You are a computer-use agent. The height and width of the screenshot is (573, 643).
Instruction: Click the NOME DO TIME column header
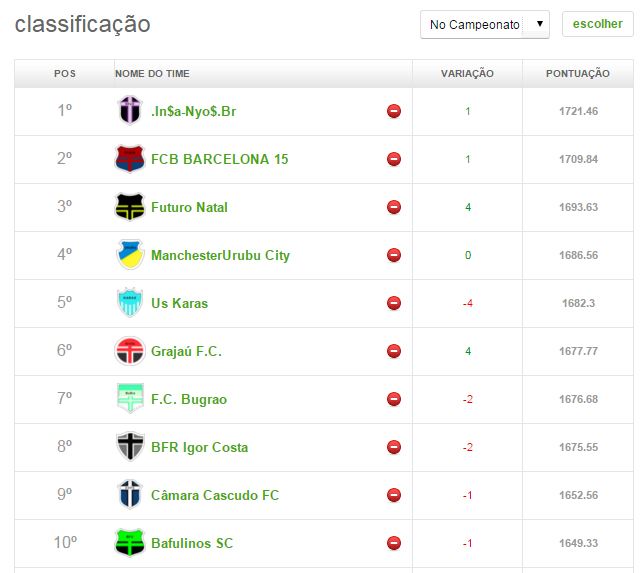pos(152,74)
